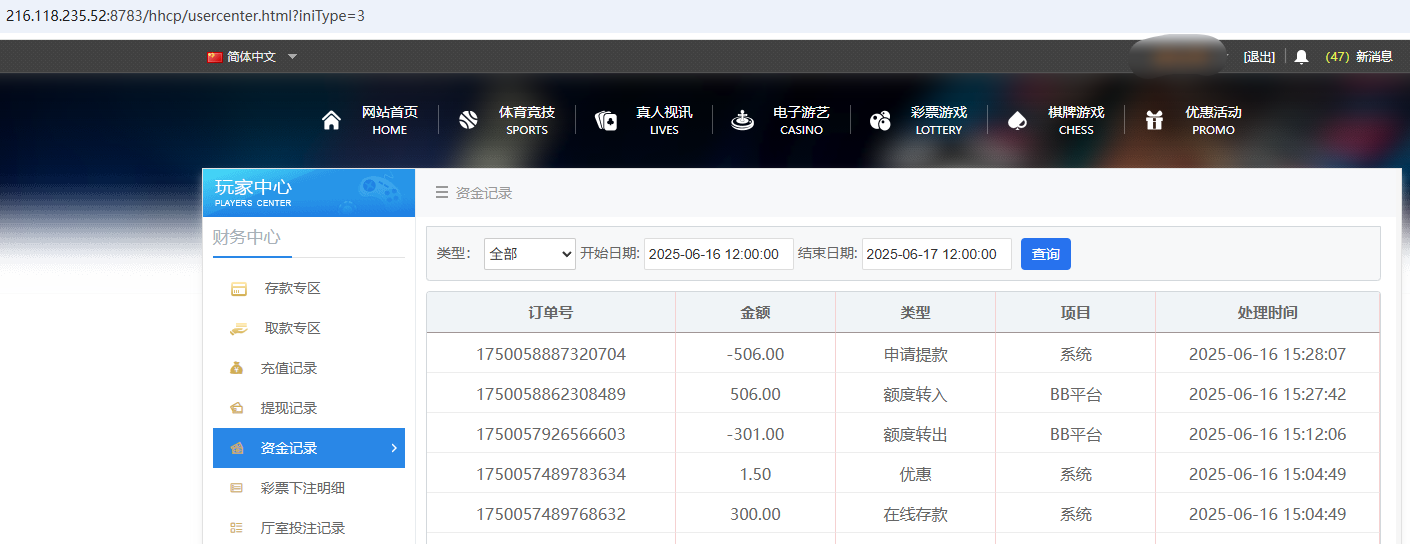Open the 类型 全部 type dropdown
Viewport: 1410px width, 544px height.
coord(530,254)
